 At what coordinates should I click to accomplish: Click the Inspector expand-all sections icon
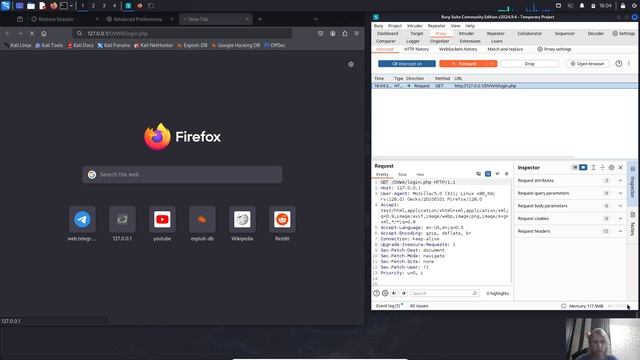pyautogui.click(x=593, y=167)
